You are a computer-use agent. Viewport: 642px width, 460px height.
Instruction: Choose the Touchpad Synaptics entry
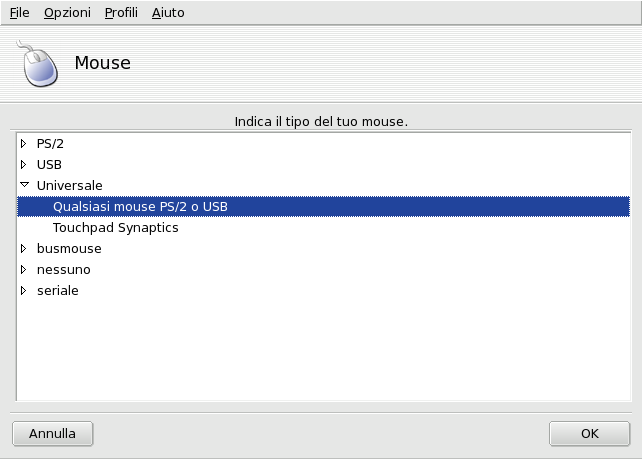[x=115, y=227]
